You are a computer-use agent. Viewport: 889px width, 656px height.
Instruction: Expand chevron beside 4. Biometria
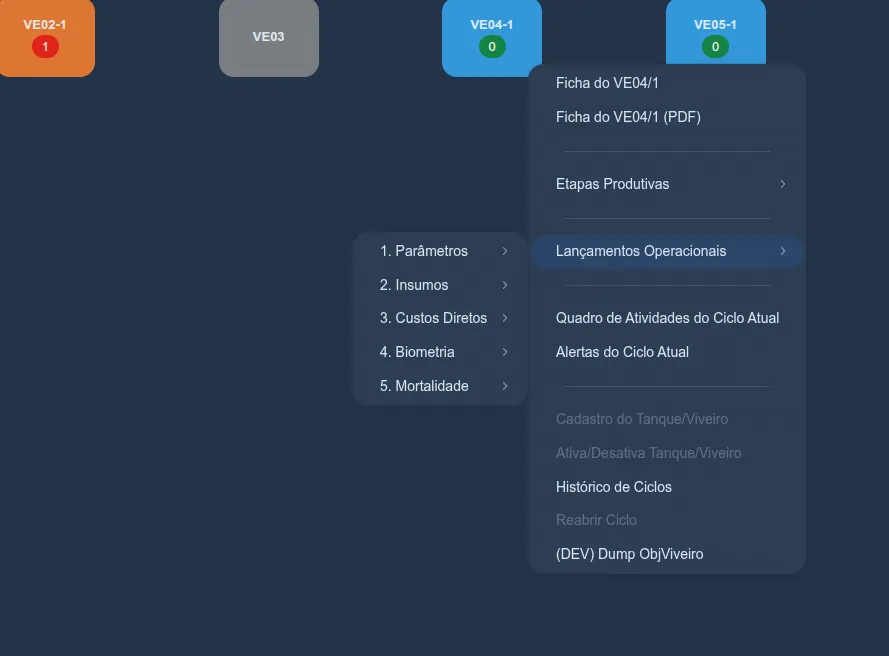pyautogui.click(x=505, y=352)
